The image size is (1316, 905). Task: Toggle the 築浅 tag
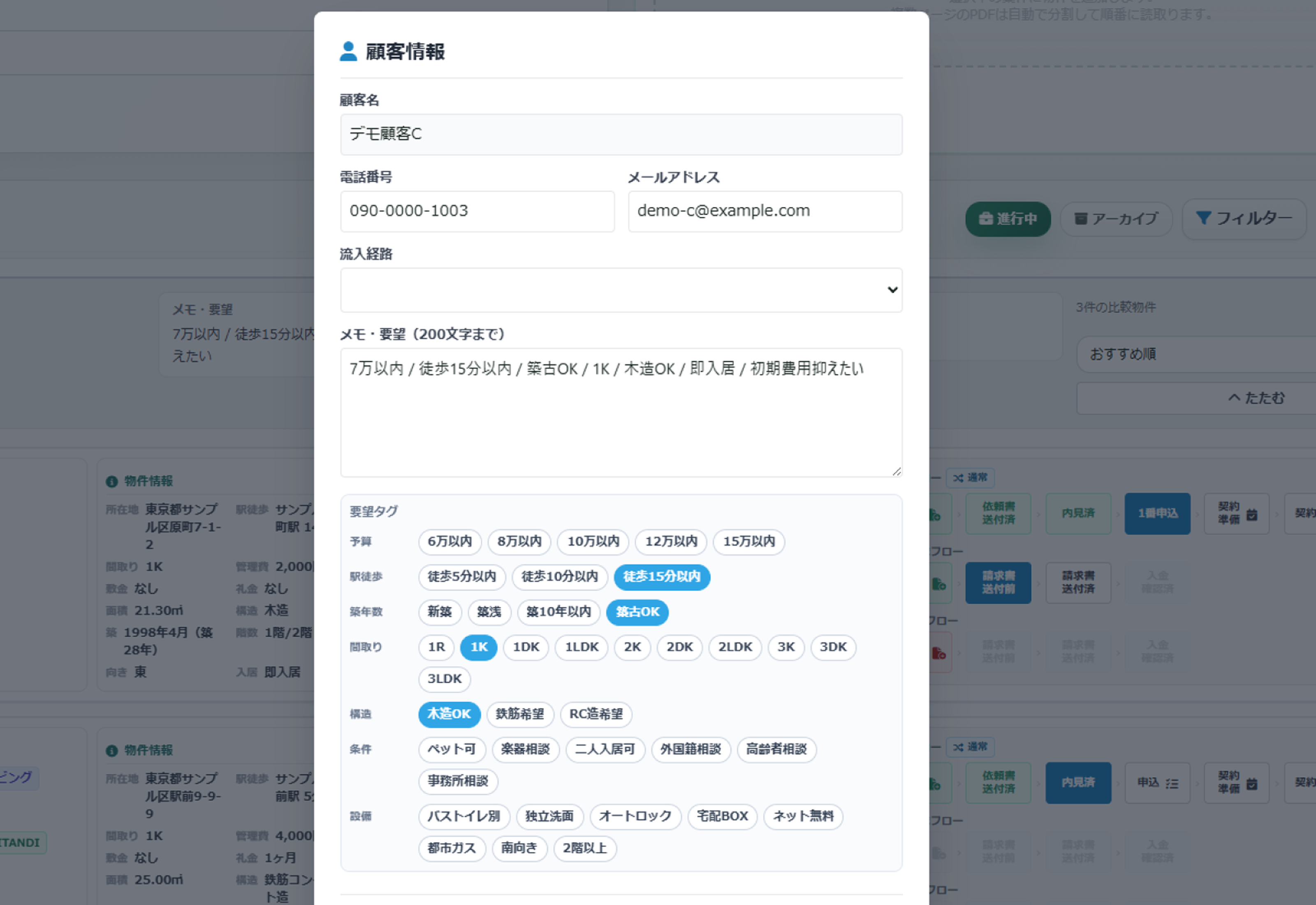(489, 612)
